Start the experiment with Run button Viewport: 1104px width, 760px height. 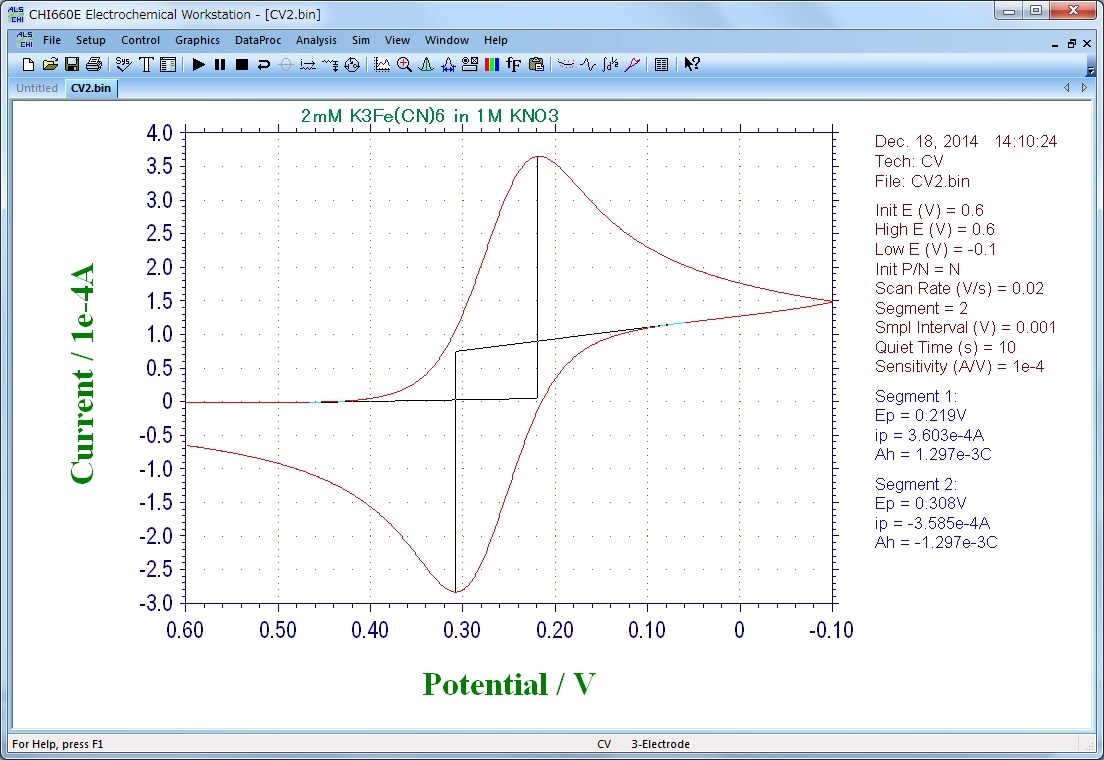coord(198,65)
